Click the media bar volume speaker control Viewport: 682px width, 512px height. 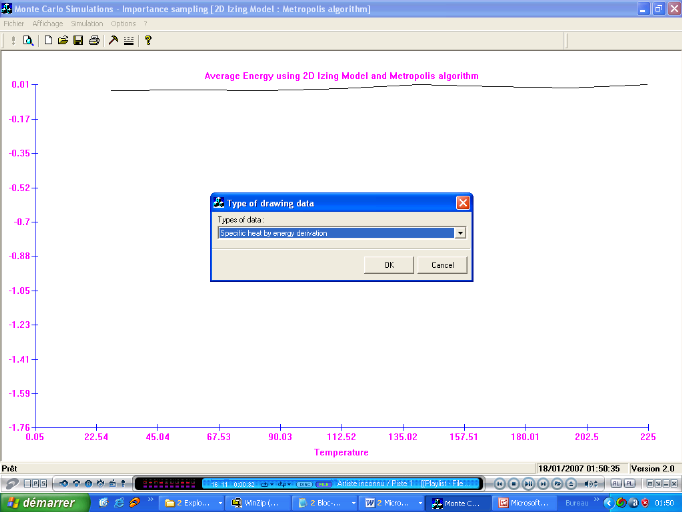point(590,484)
